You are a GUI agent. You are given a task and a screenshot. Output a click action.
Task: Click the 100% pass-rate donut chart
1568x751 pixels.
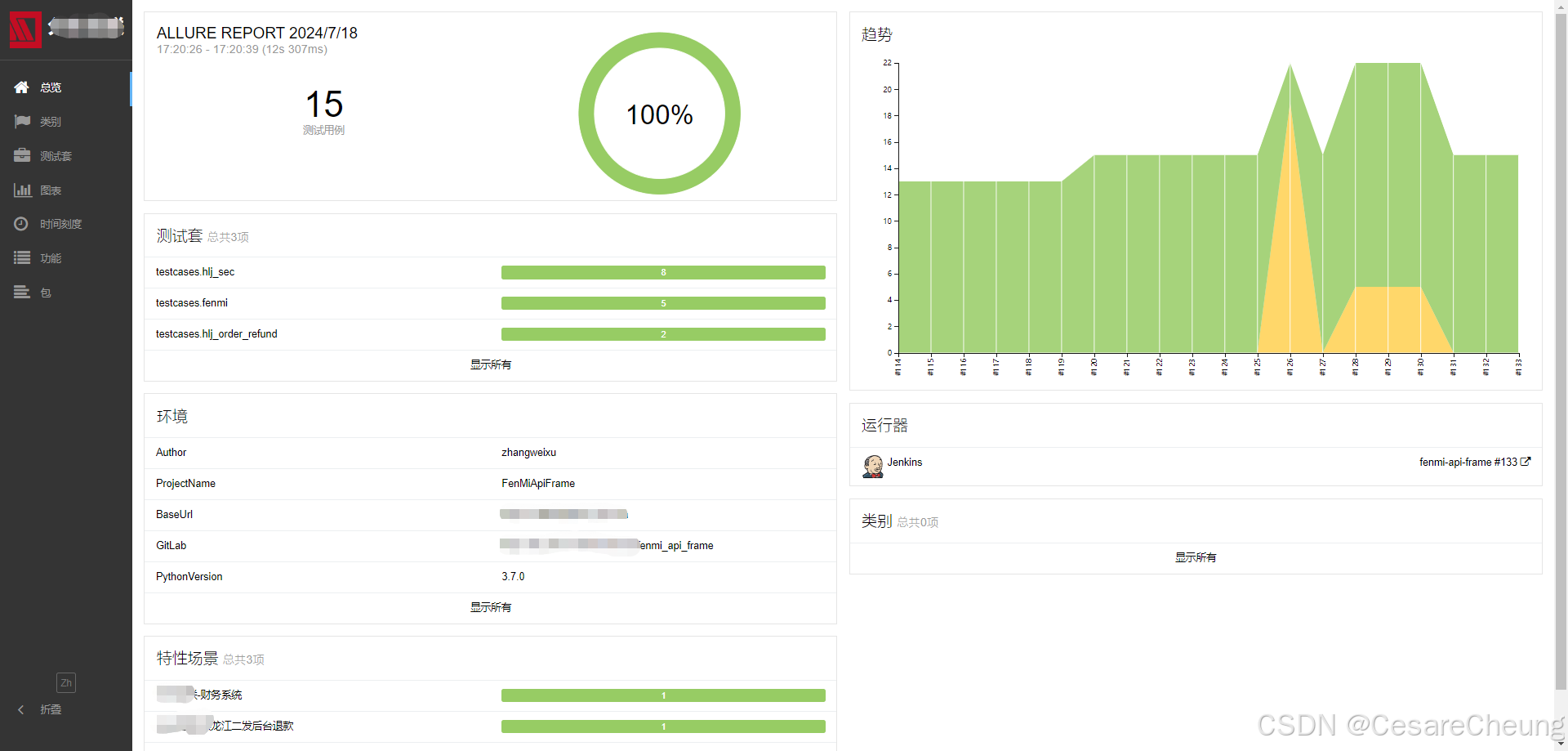click(x=659, y=114)
